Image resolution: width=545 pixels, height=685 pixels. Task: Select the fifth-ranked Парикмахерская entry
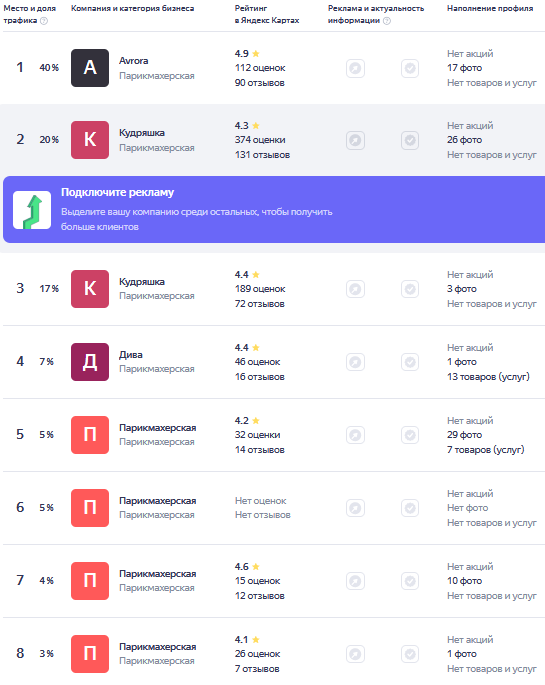click(x=158, y=428)
